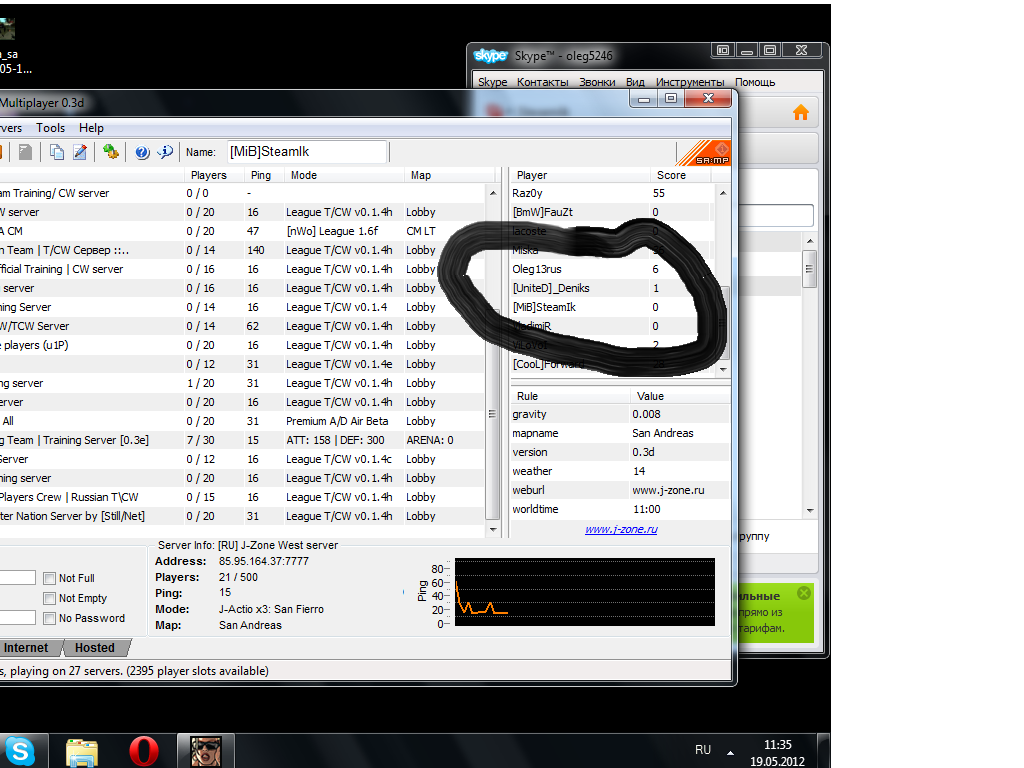Click the SA-MP taskbar icon

click(x=206, y=751)
